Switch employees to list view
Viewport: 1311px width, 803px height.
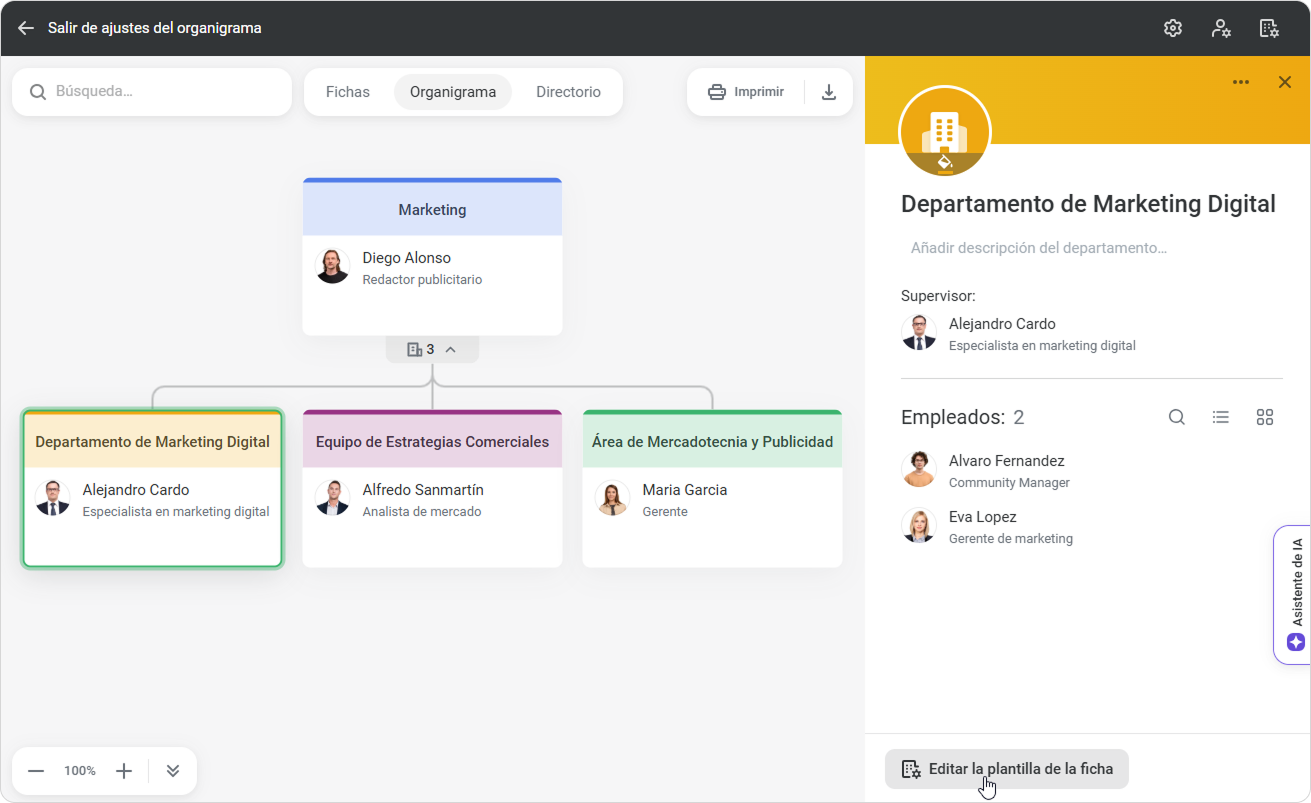coord(1221,417)
